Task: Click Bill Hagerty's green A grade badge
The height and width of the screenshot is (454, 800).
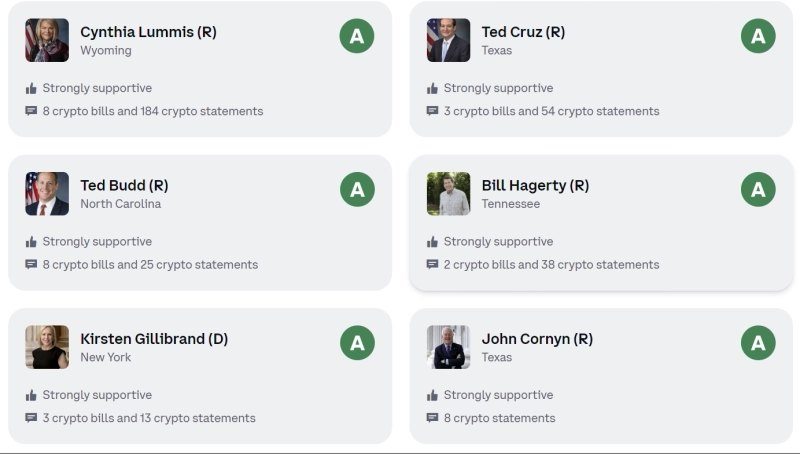Action: coord(758,189)
